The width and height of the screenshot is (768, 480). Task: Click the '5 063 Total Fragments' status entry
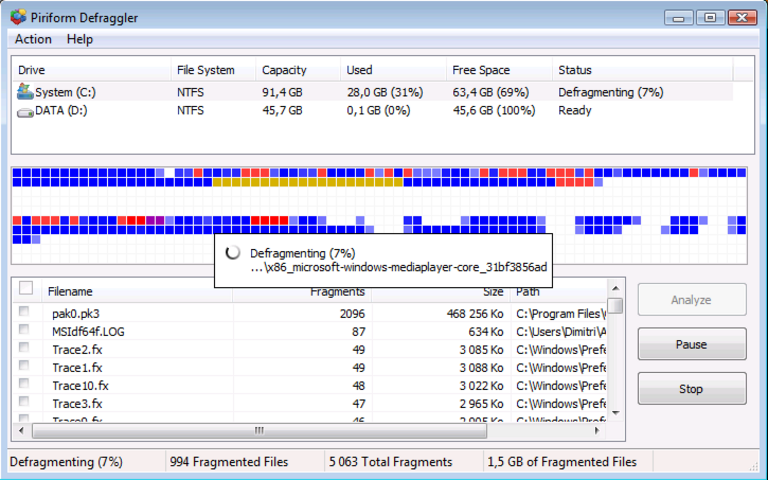pyautogui.click(x=390, y=462)
